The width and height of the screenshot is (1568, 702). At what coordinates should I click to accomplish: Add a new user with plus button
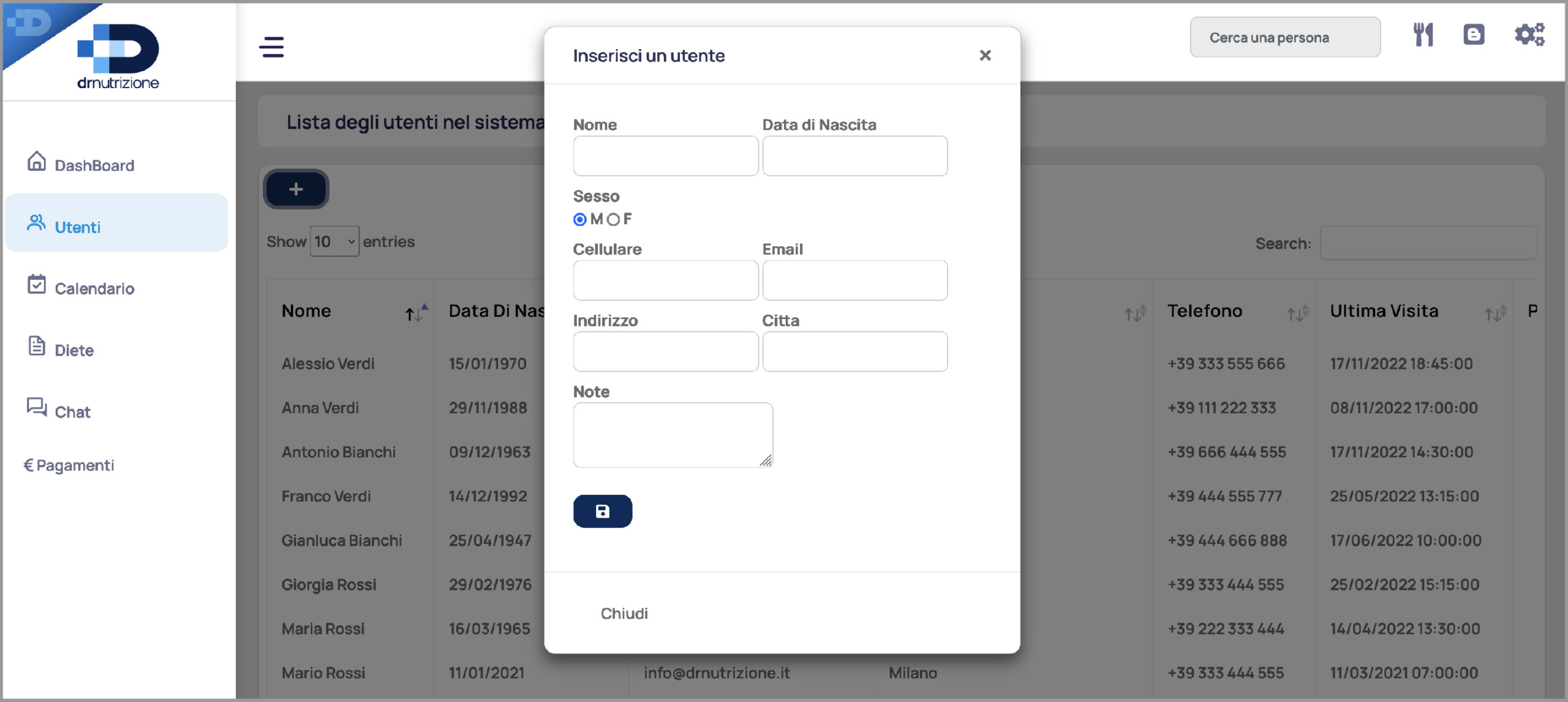pos(296,189)
